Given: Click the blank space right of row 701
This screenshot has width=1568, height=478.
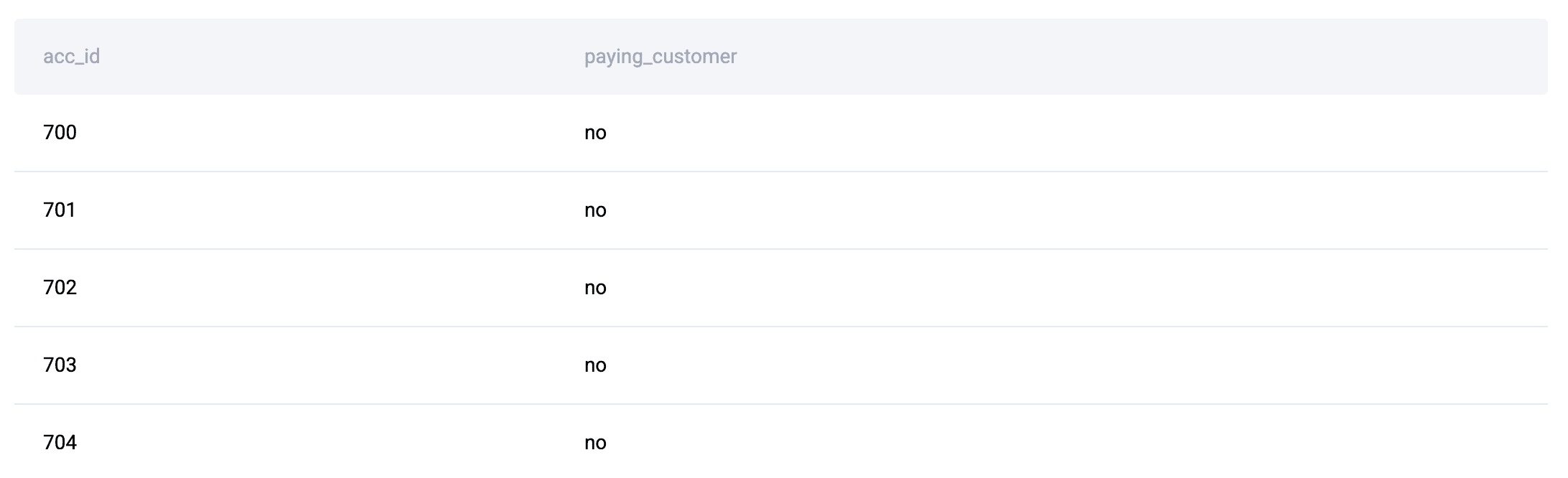Looking at the screenshot, I should [x=1077, y=210].
